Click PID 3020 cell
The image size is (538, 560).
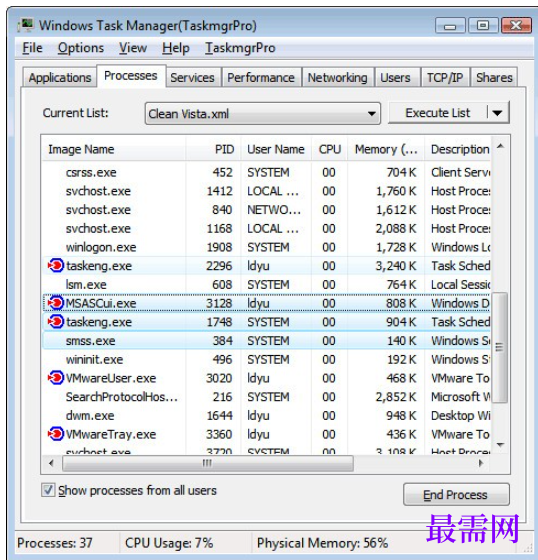coord(219,378)
